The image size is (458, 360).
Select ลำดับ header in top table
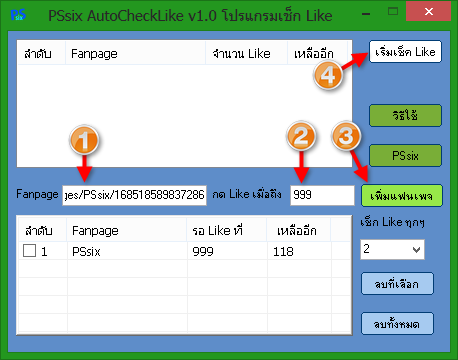41,53
